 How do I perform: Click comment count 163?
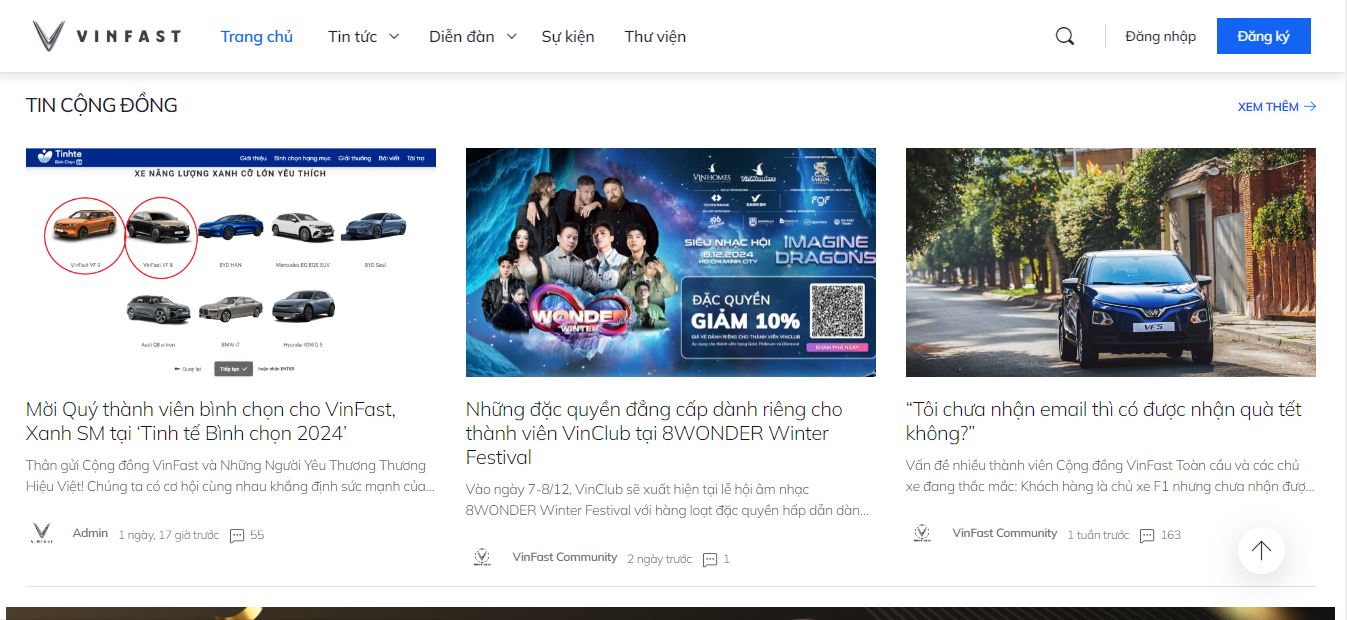(1171, 535)
